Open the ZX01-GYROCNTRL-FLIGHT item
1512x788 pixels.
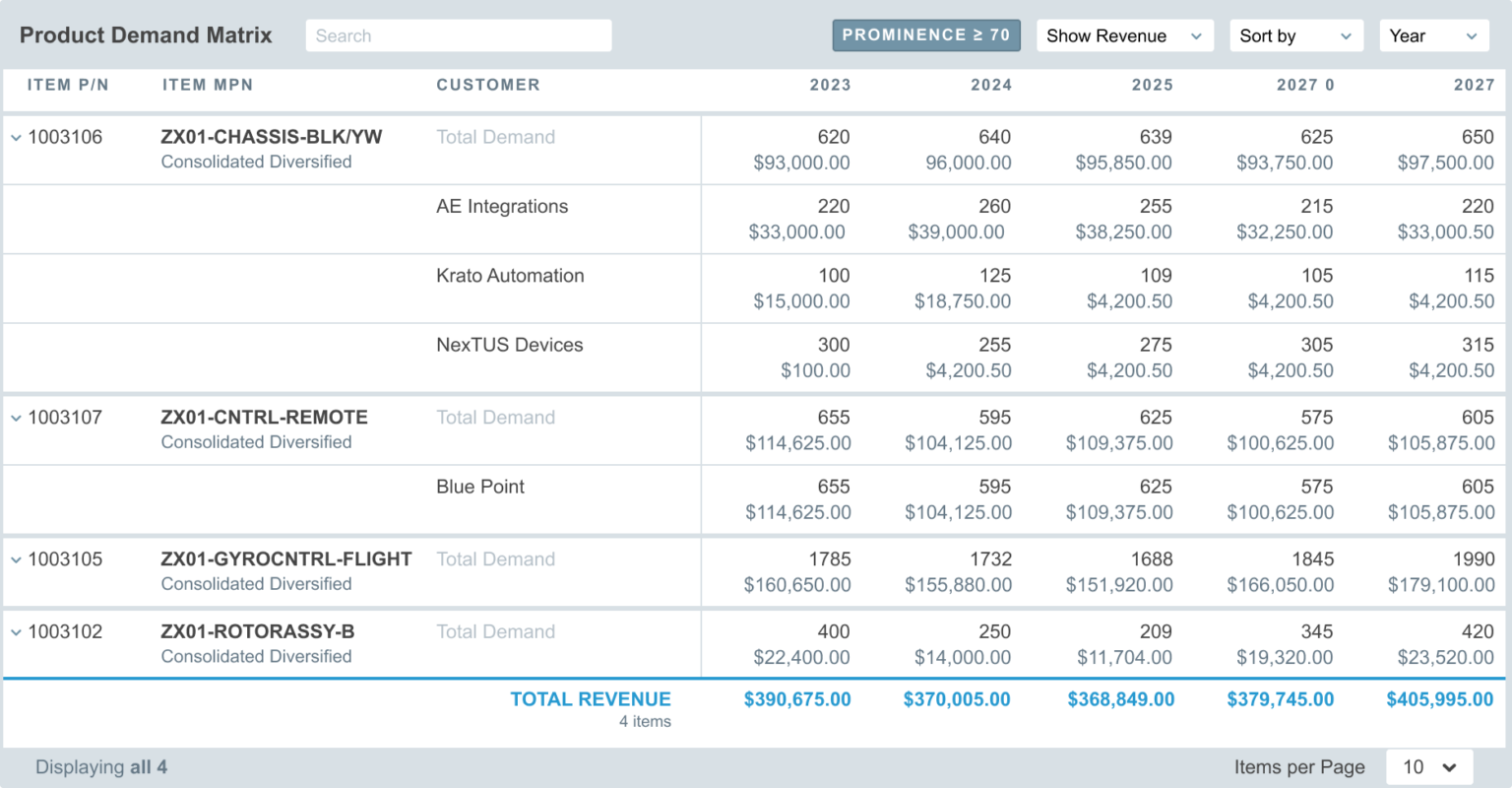click(x=286, y=558)
